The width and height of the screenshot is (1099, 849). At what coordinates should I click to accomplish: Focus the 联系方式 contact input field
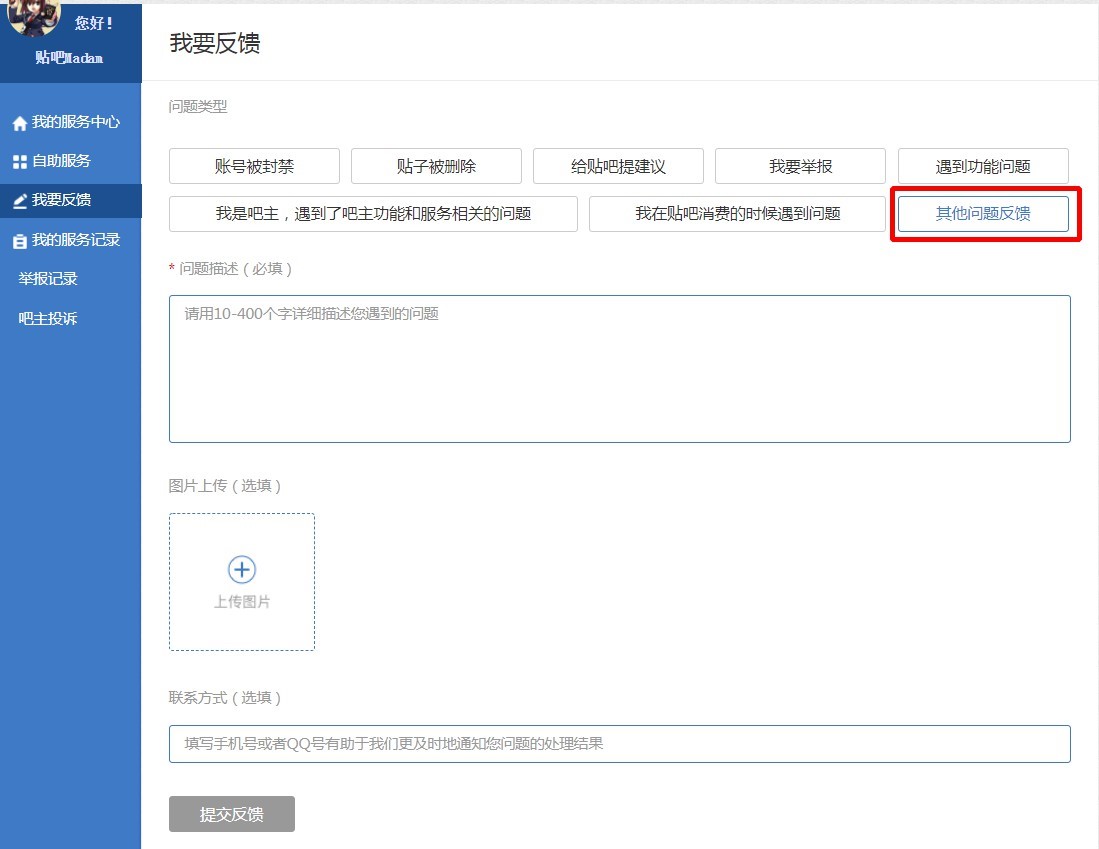coord(619,744)
